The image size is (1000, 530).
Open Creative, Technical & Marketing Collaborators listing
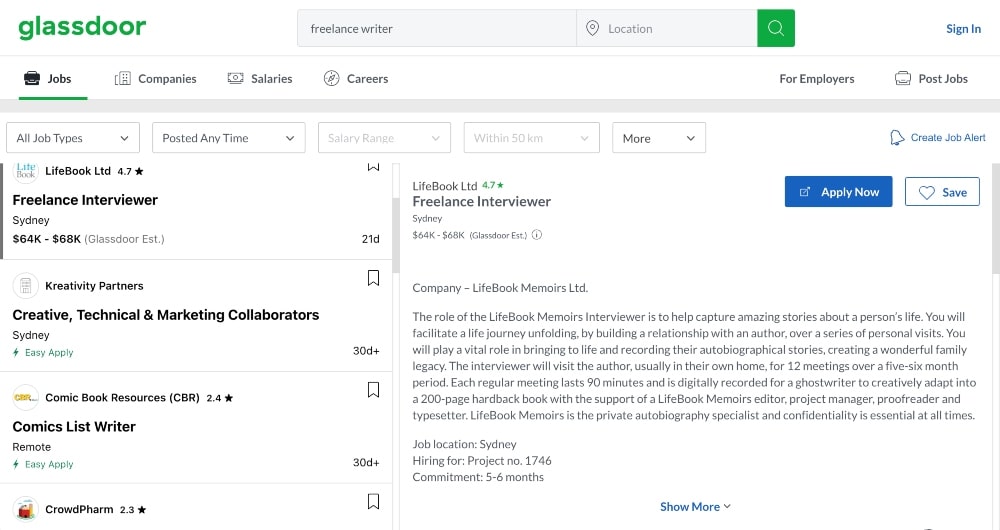[166, 315]
